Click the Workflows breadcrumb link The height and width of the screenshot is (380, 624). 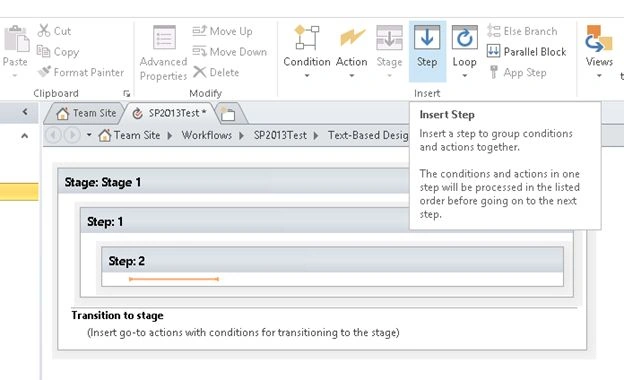tap(207, 135)
